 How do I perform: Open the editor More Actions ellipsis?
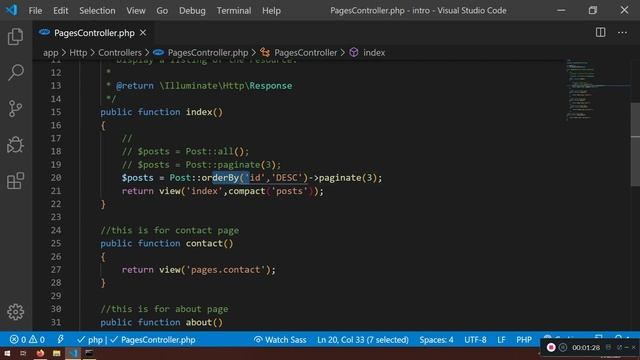[622, 33]
